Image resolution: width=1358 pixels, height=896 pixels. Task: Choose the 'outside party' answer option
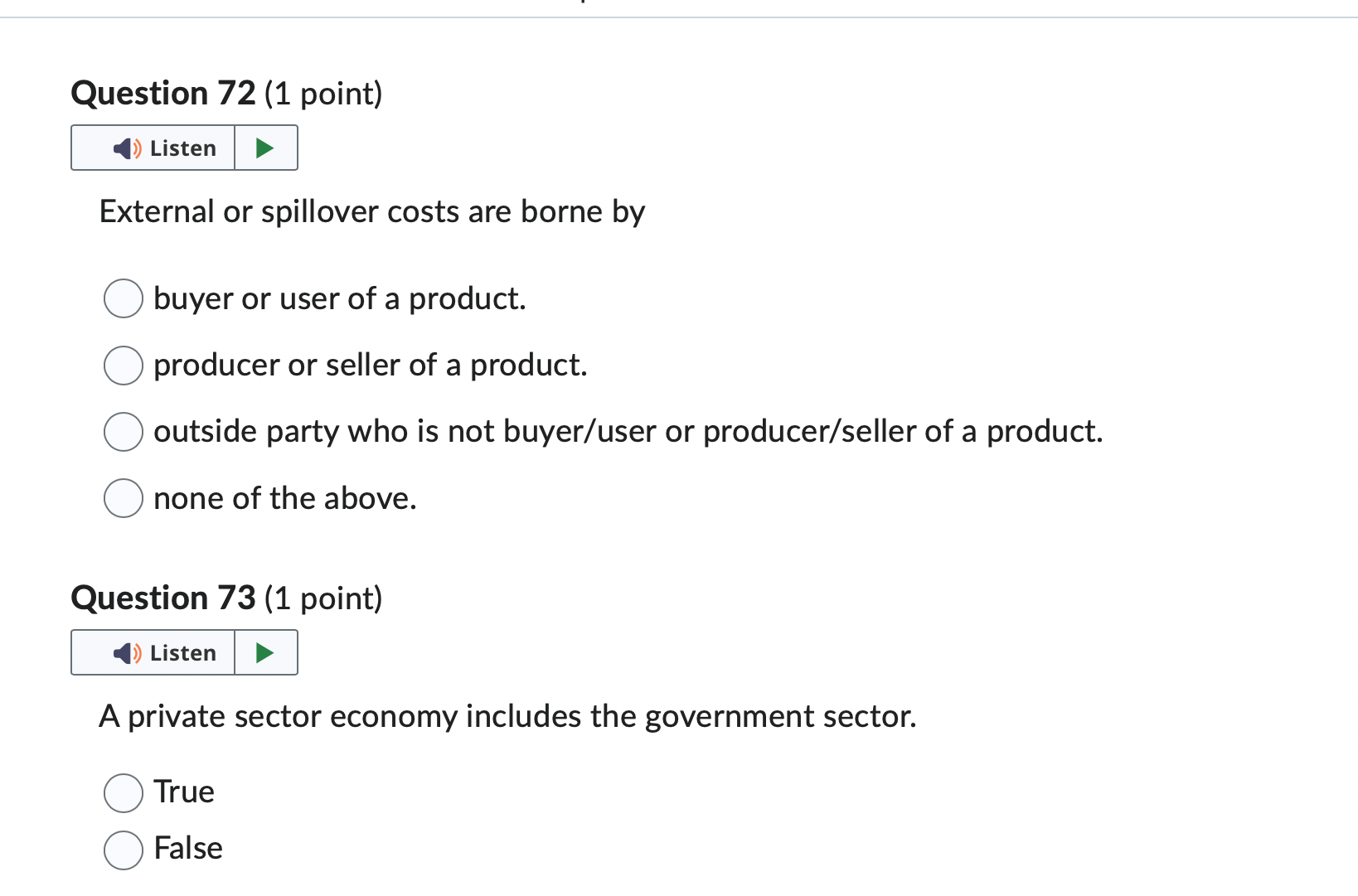[123, 431]
